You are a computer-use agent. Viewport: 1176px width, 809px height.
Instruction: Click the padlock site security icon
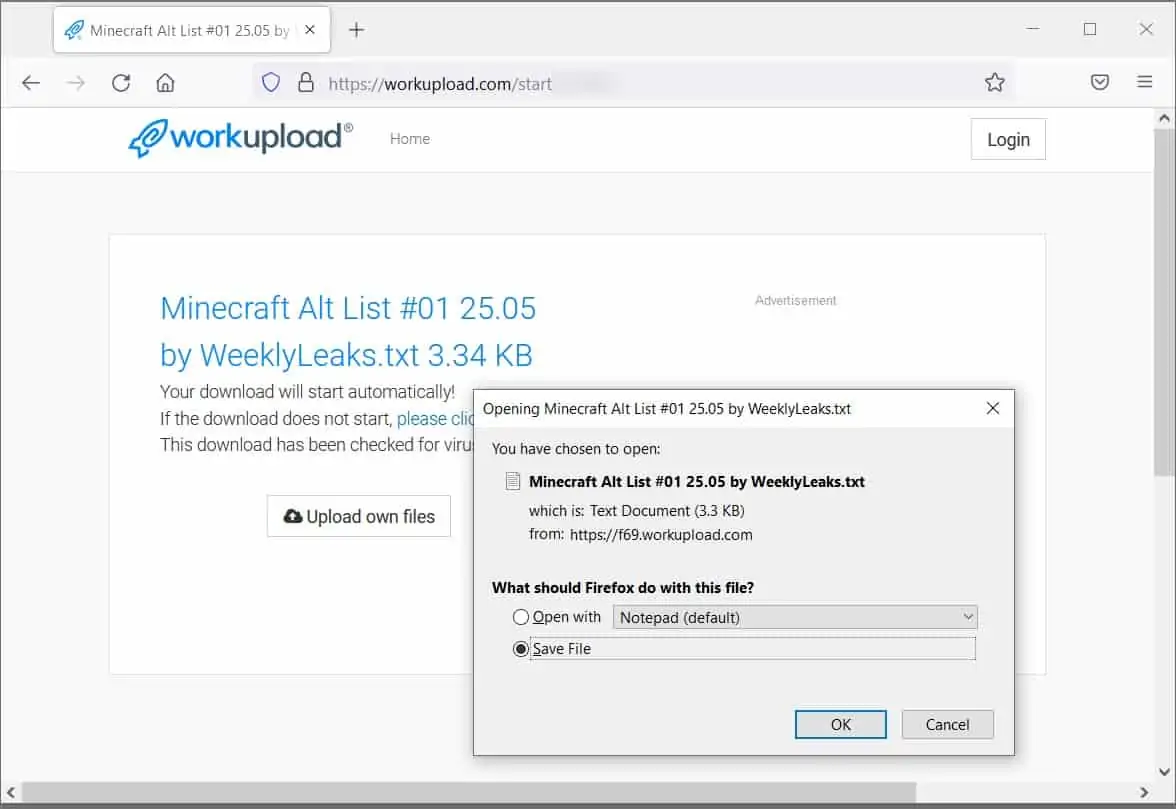[306, 83]
